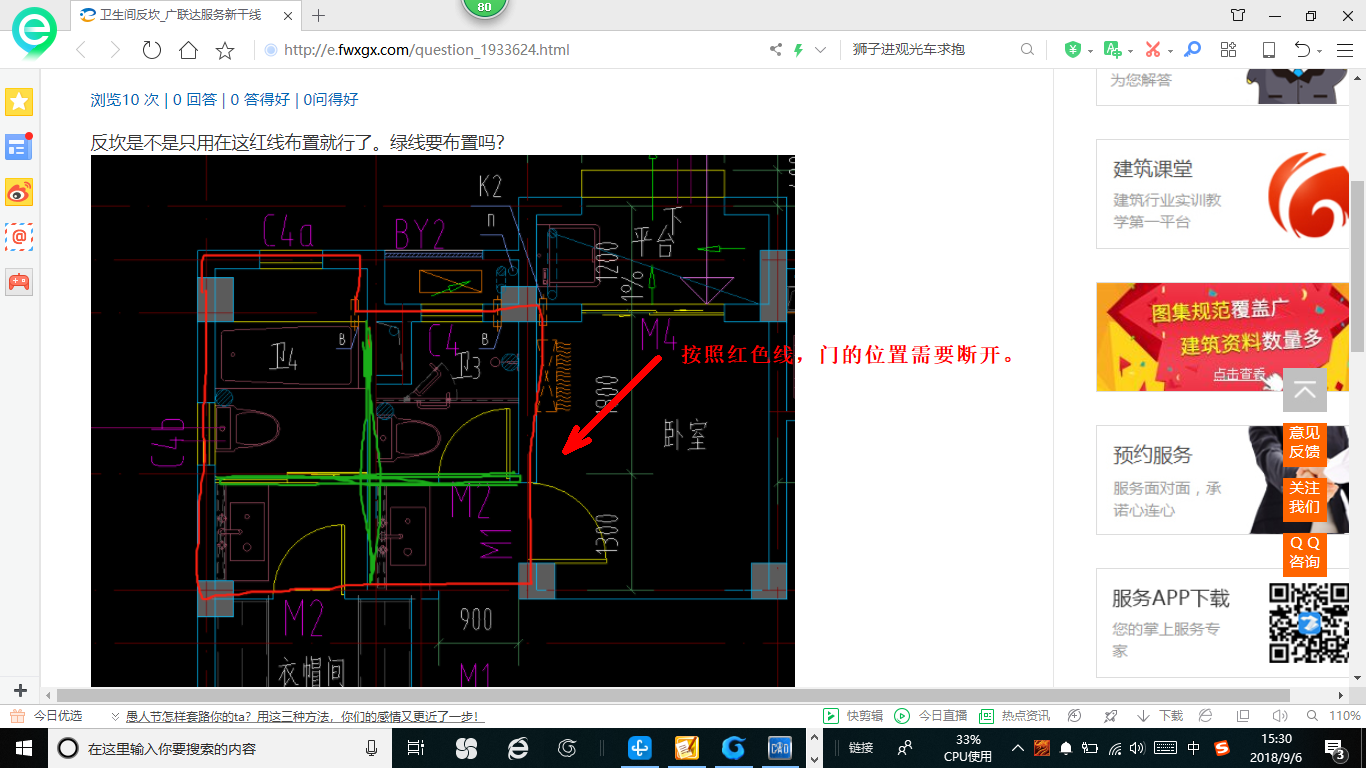Open 热点资讯 in the status bar
The image size is (1366, 768).
(x=1015, y=716)
